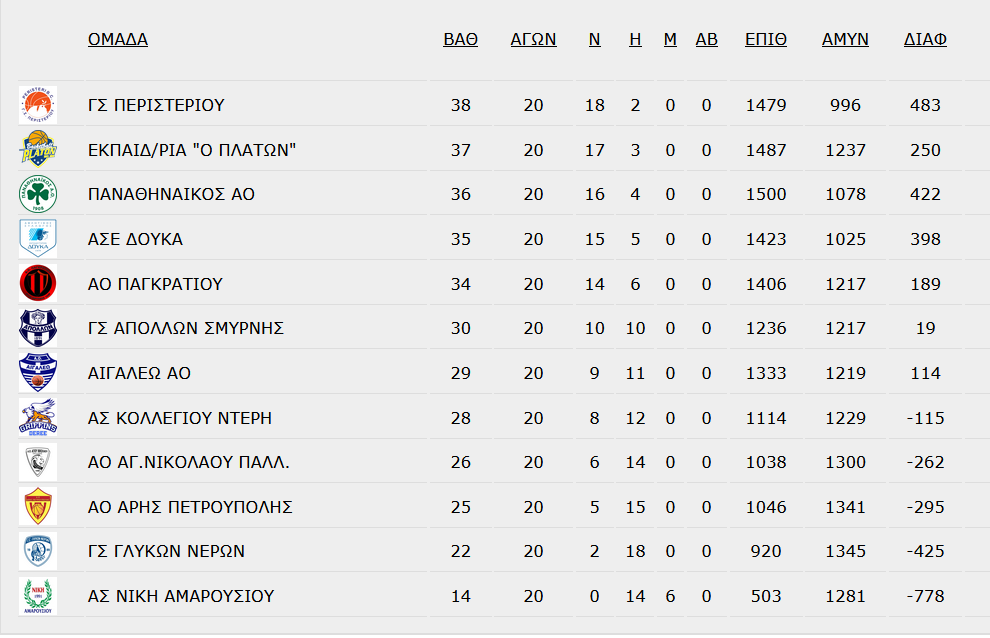Image resolution: width=990 pixels, height=638 pixels.
Task: Click the ΑΣΕ ΔΟΥΚΑ team logo
Action: pos(38,239)
